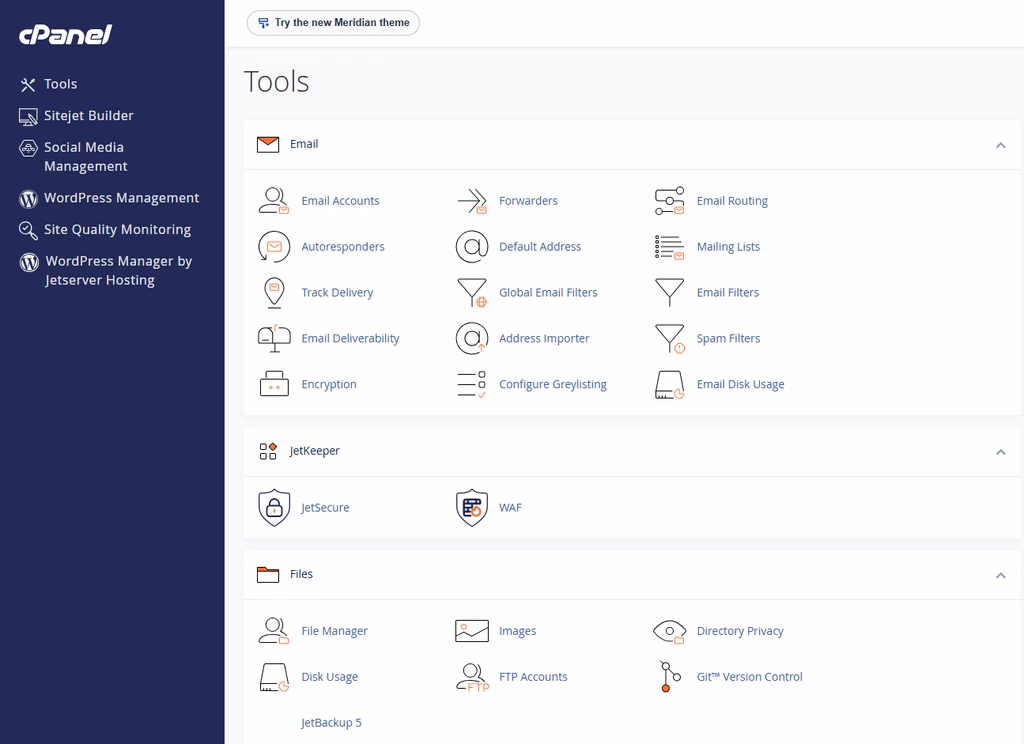Open the Track Delivery link

pos(337,293)
